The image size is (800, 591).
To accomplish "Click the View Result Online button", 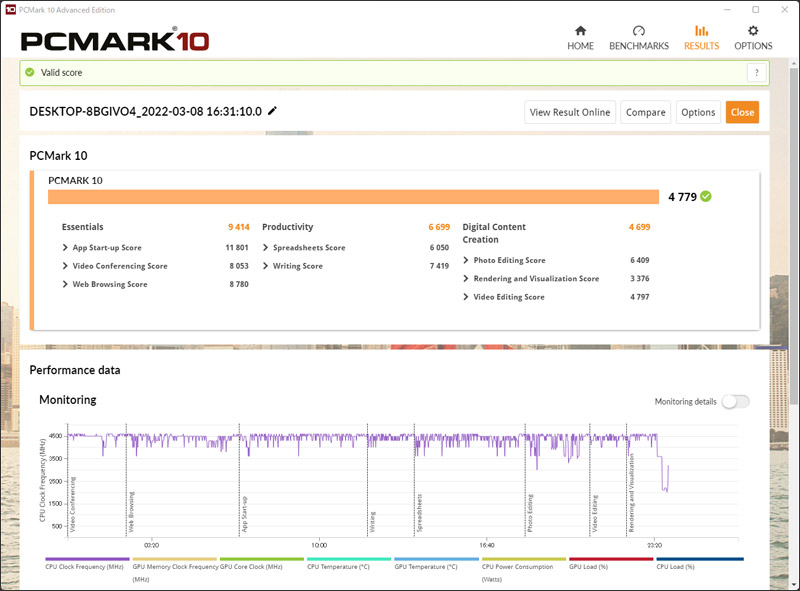I will pyautogui.click(x=569, y=112).
